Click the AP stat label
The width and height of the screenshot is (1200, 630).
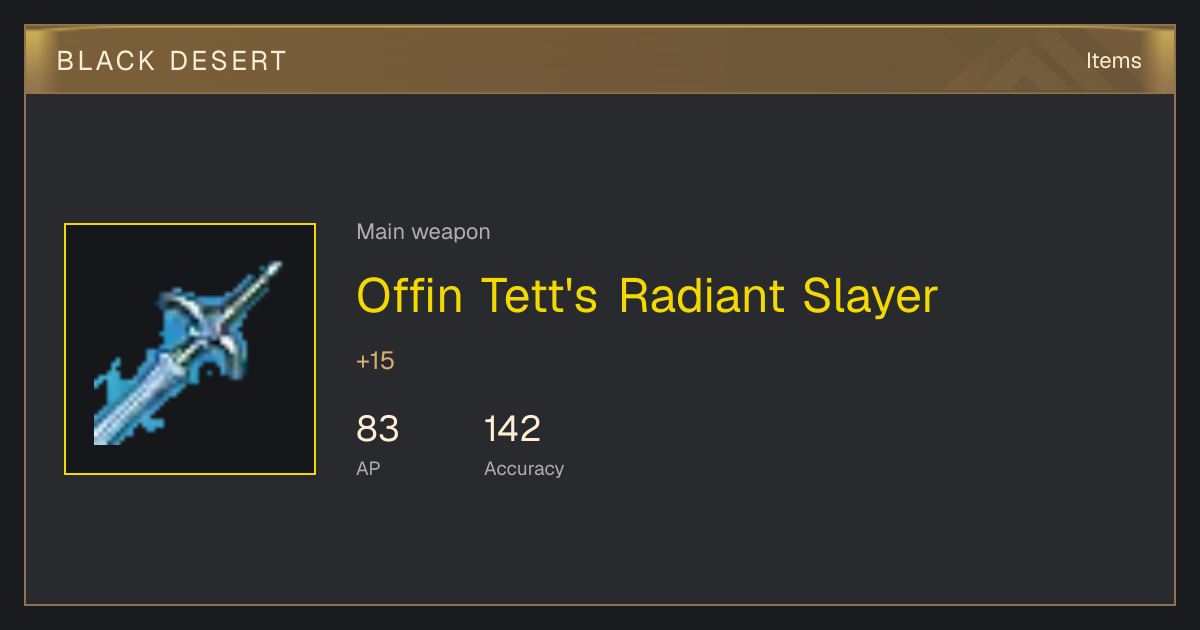368,468
